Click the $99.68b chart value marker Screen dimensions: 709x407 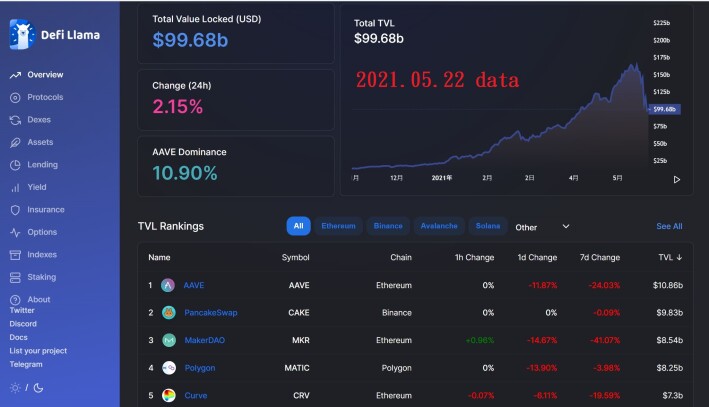[x=664, y=109]
